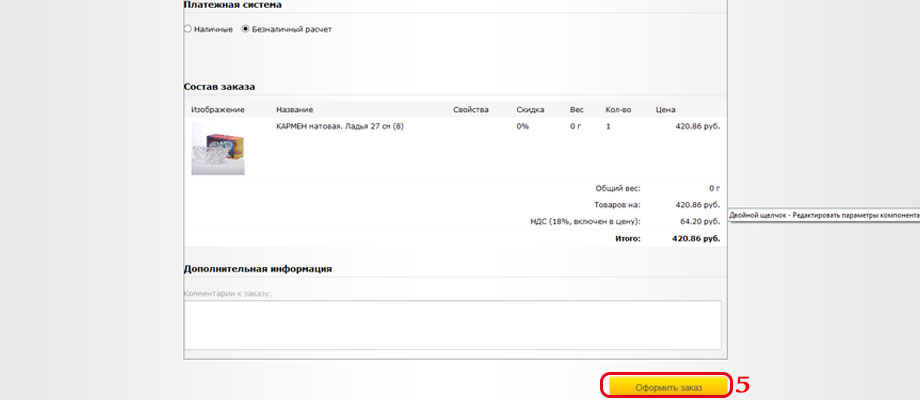Click the КАРМЕН product thumbnail image
The width and height of the screenshot is (920, 400).
(218, 148)
